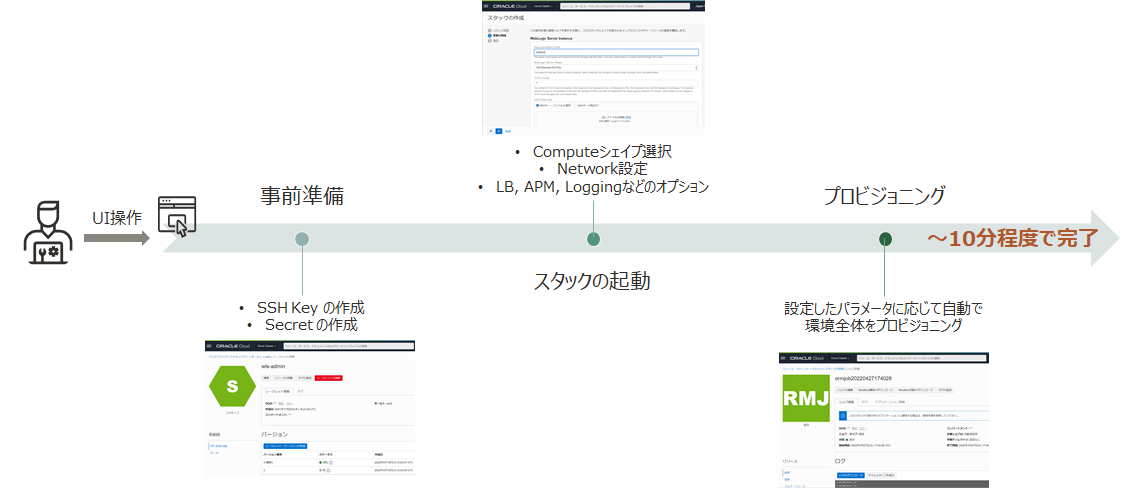Open the WebLogic Server Shape dropdown
Screen dimensions: 1136x488
(616, 67)
